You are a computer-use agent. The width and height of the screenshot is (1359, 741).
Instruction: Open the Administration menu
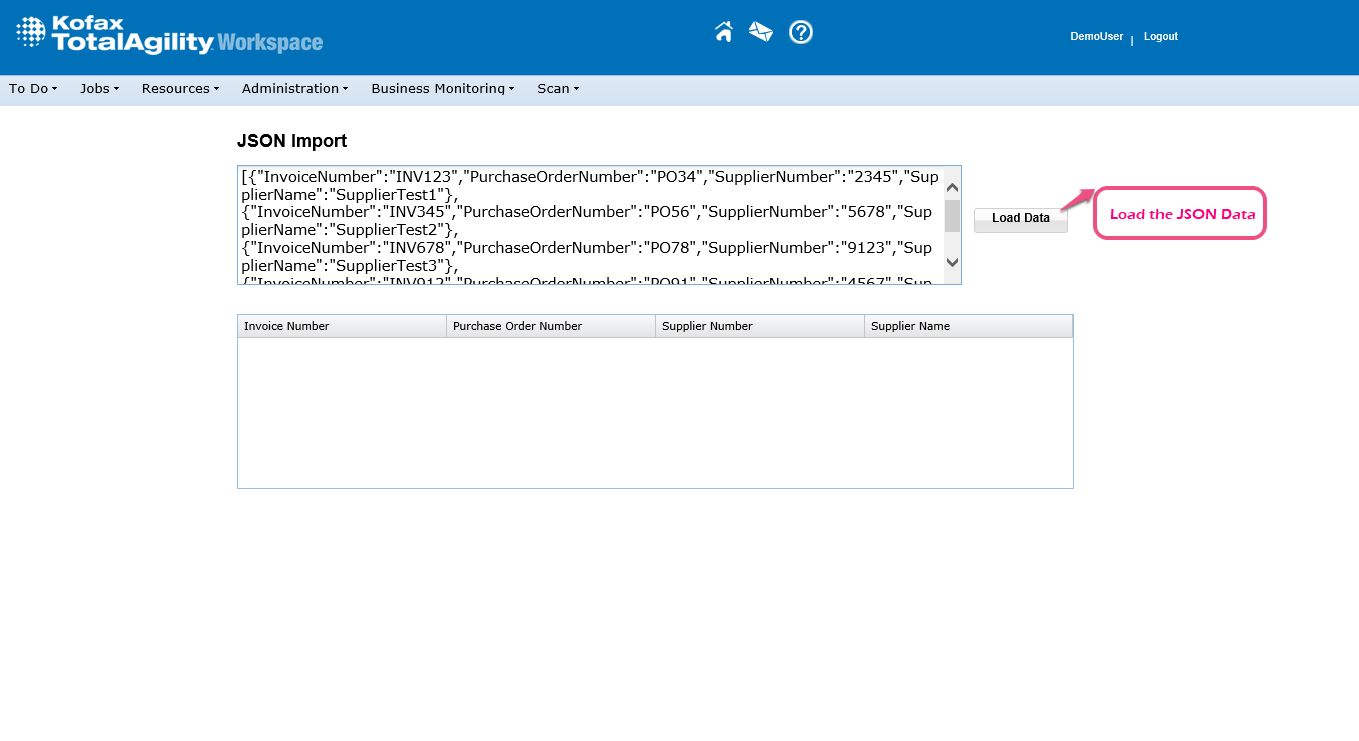coord(295,89)
